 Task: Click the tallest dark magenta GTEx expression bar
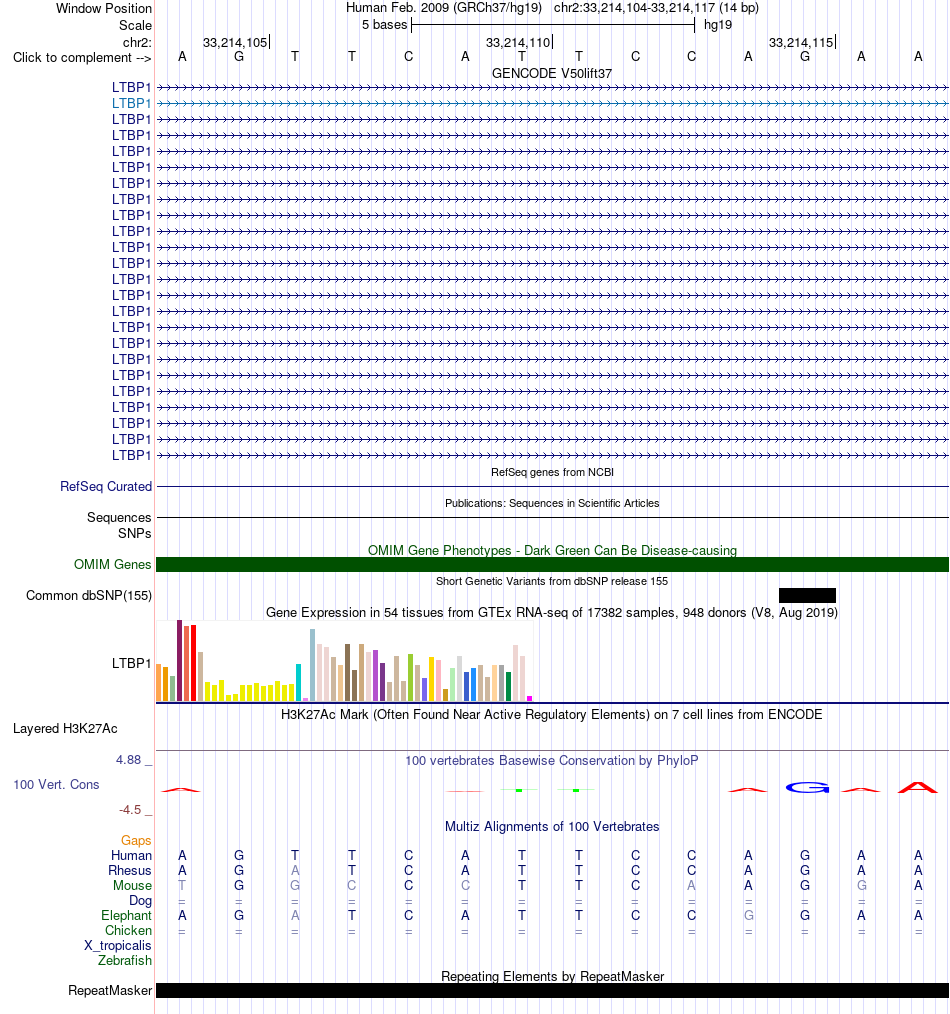click(x=180, y=660)
